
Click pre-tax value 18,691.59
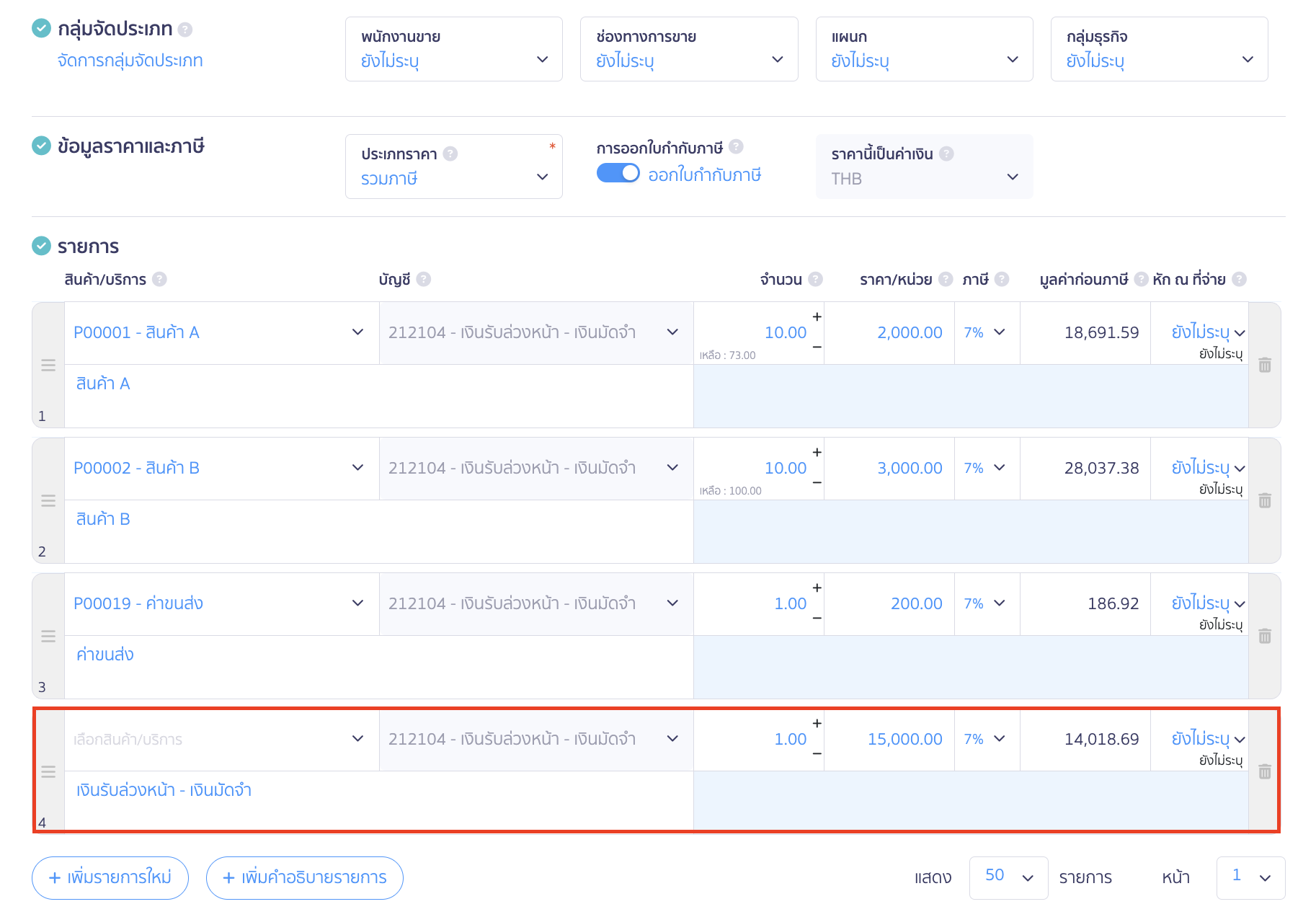pos(1101,332)
